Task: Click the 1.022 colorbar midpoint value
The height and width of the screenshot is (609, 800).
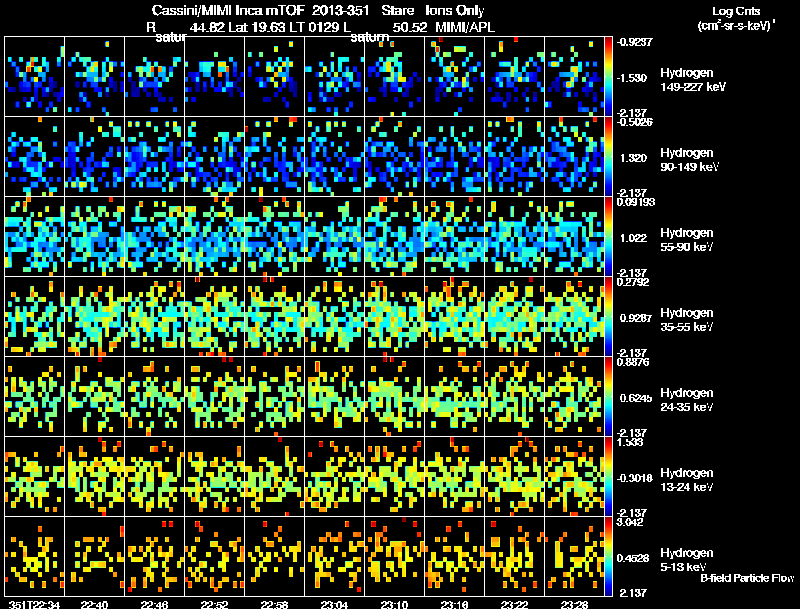Action: pyautogui.click(x=633, y=238)
